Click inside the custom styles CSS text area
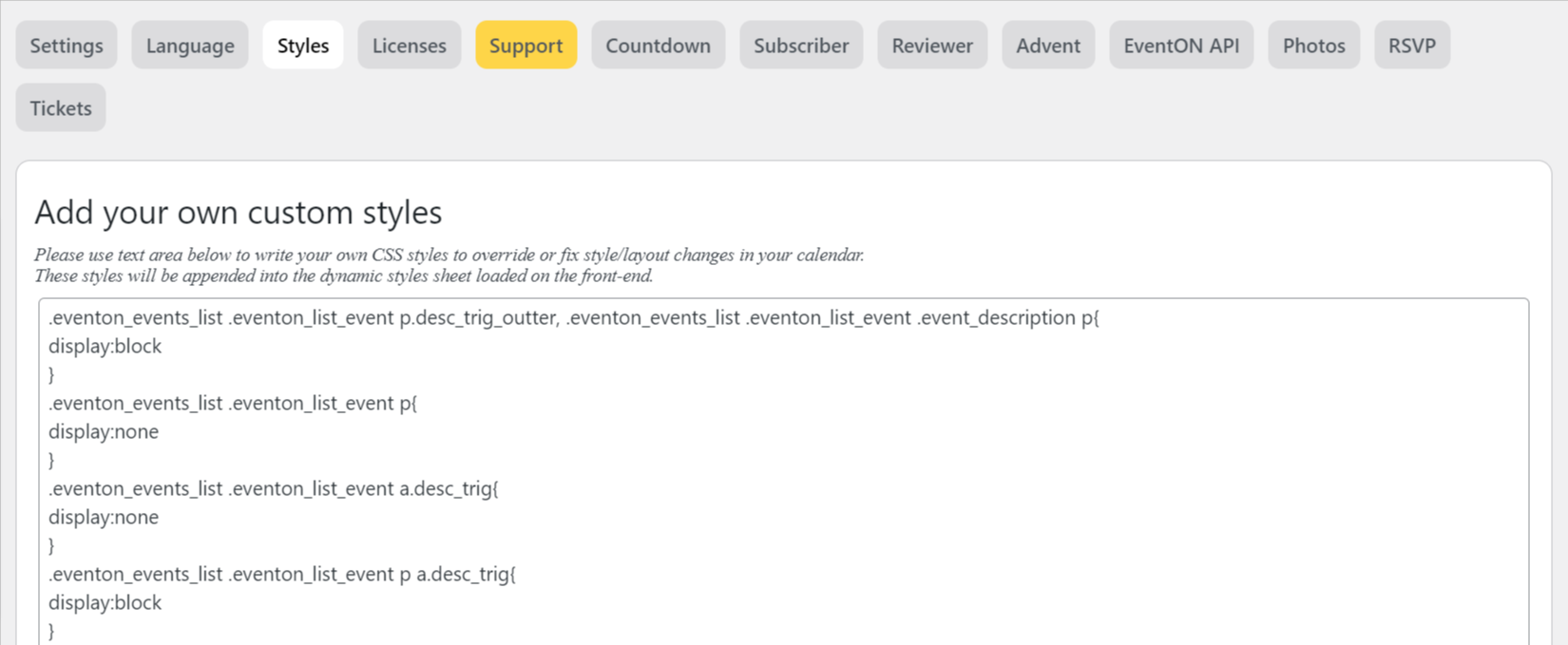This screenshot has height=645, width=1568. coord(784,472)
